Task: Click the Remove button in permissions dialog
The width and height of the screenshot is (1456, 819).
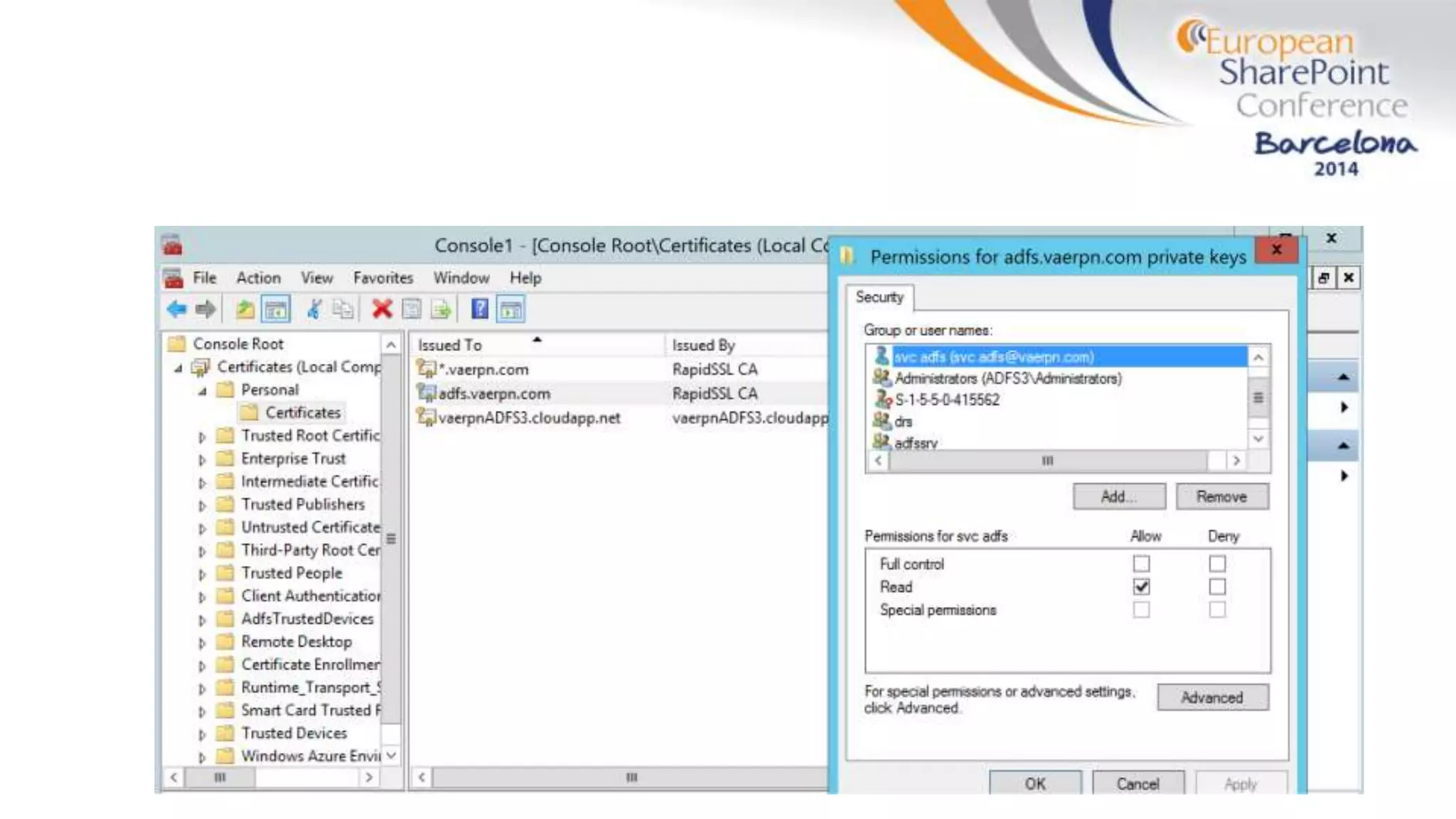Action: [1221, 496]
